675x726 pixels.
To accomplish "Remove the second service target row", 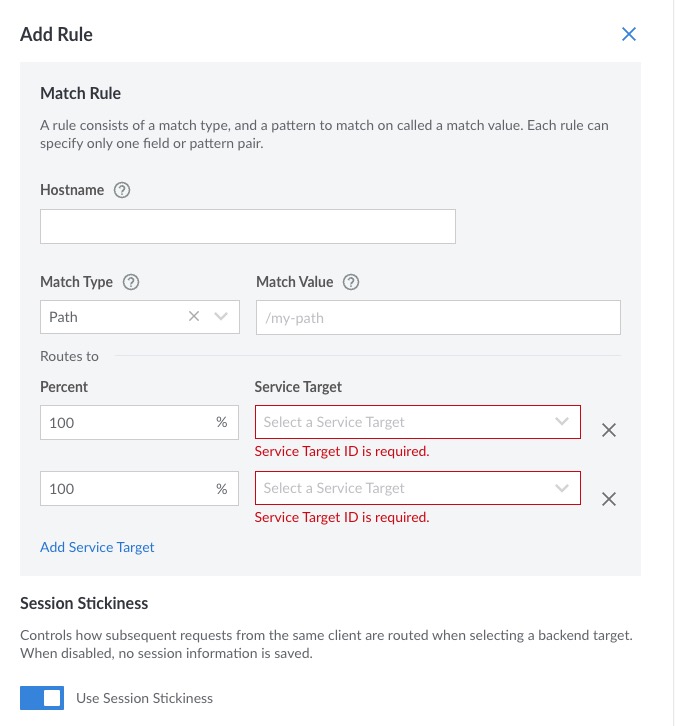I will [609, 499].
